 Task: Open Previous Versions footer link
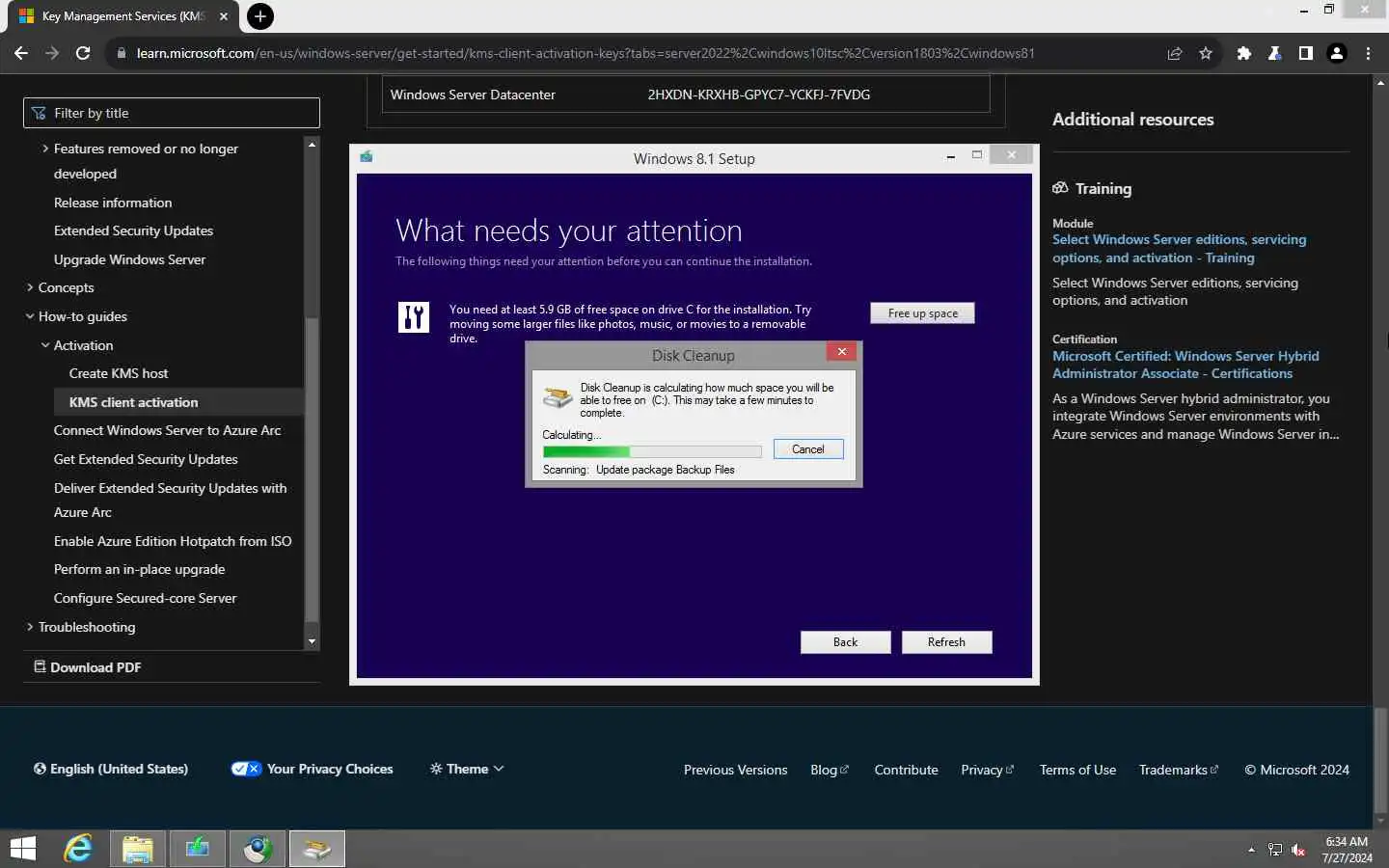coord(735,770)
